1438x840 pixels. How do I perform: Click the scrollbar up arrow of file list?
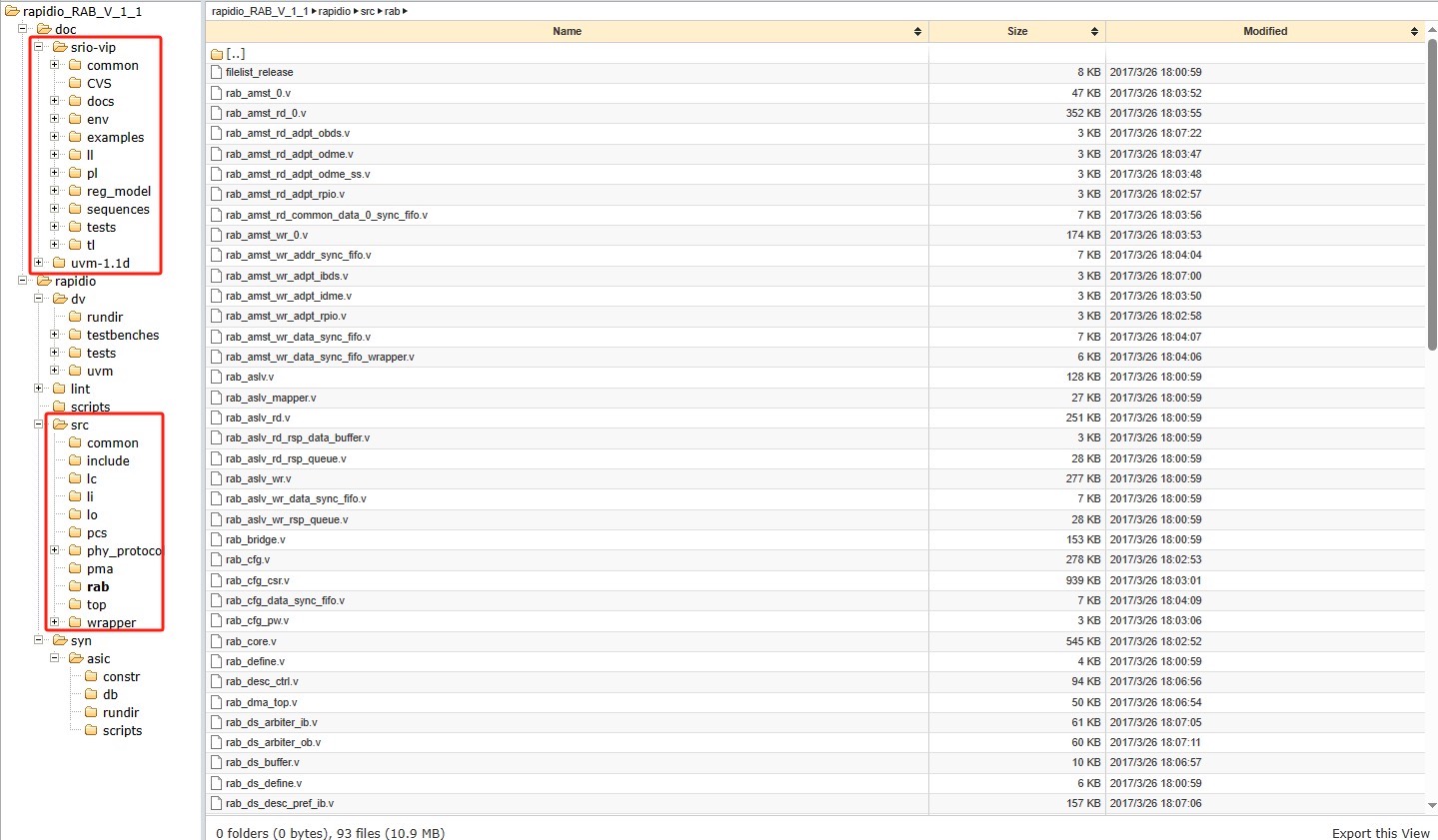point(1431,32)
